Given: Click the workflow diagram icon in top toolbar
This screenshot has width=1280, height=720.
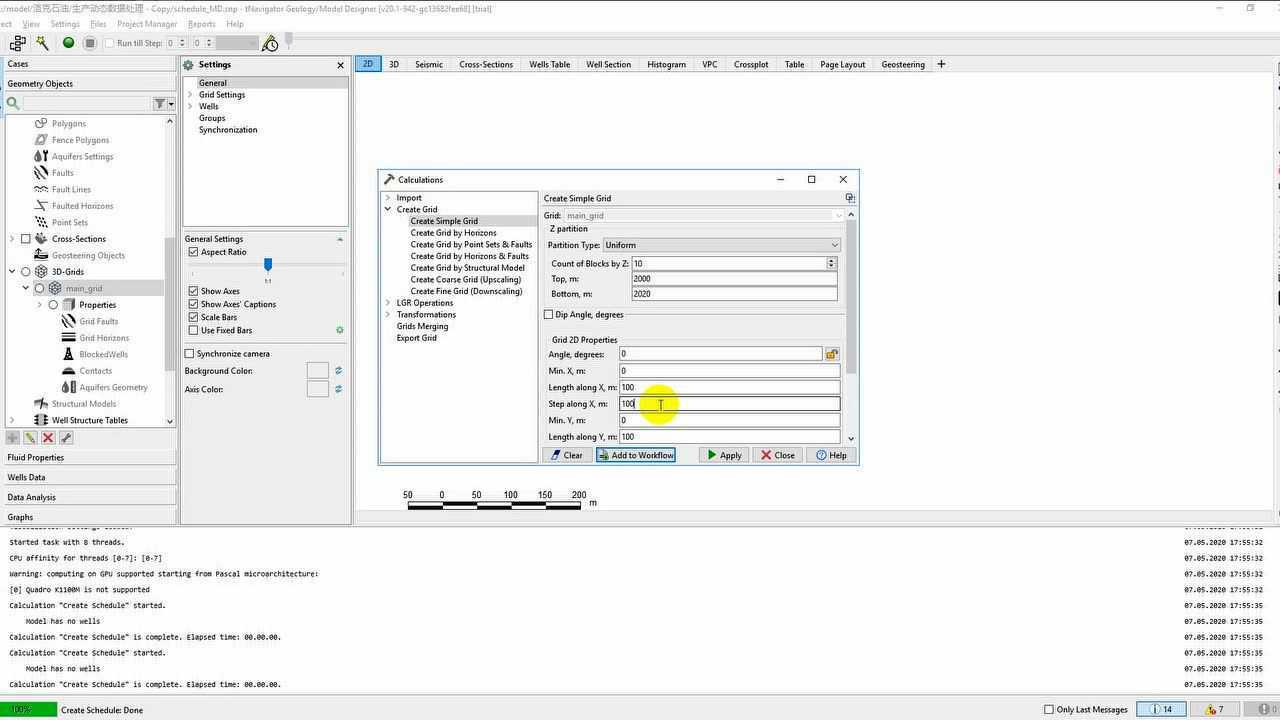Looking at the screenshot, I should pyautogui.click(x=17, y=43).
